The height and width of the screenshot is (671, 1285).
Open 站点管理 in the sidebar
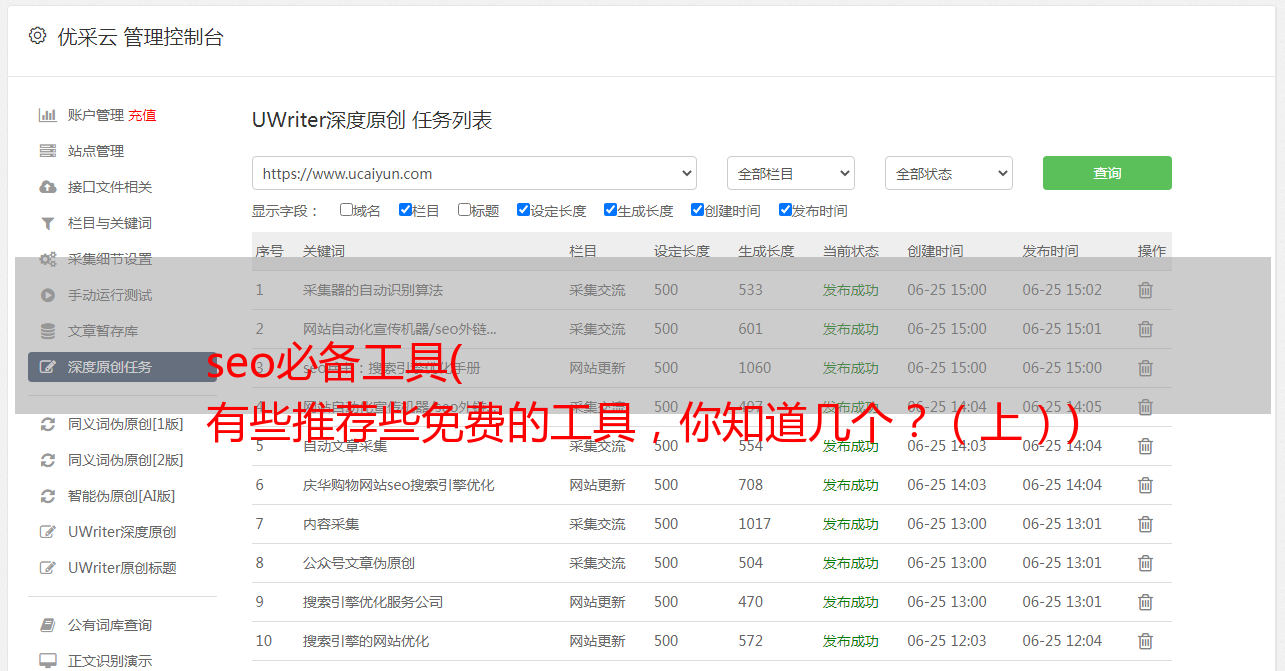tap(96, 151)
